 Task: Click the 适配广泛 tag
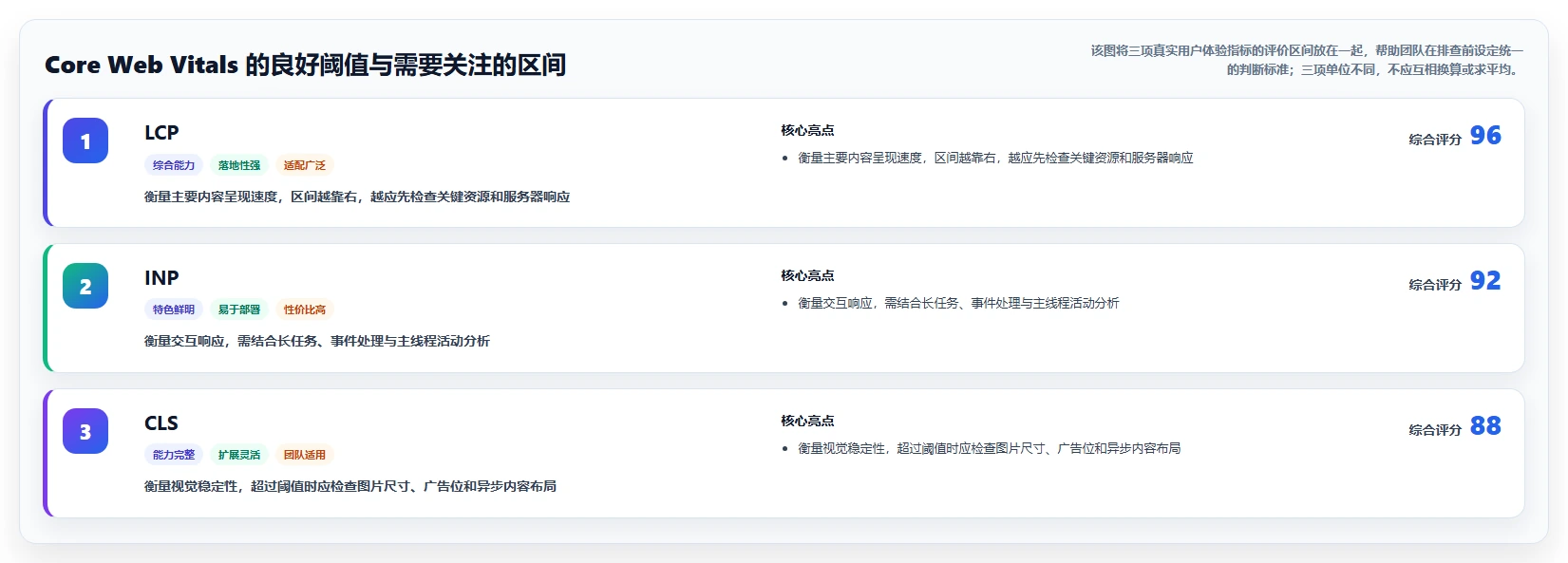pyautogui.click(x=305, y=165)
